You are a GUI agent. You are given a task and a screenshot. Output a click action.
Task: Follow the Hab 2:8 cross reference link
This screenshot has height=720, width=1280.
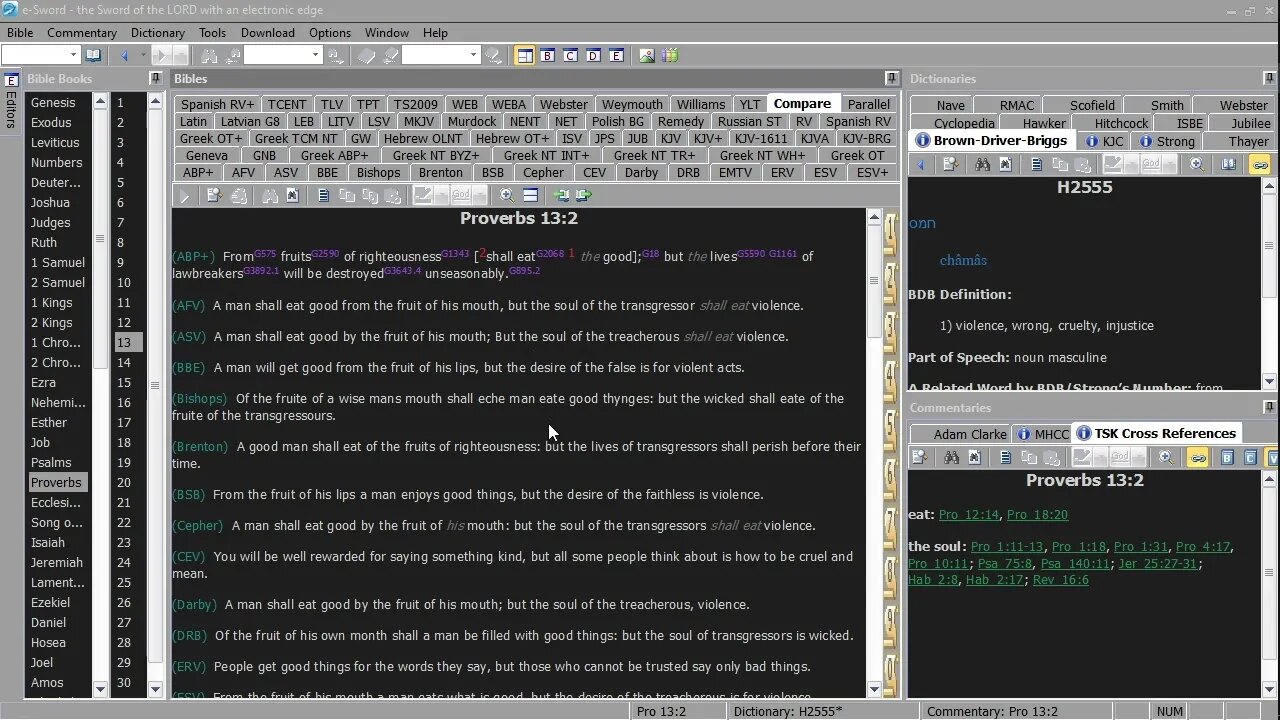click(x=933, y=580)
